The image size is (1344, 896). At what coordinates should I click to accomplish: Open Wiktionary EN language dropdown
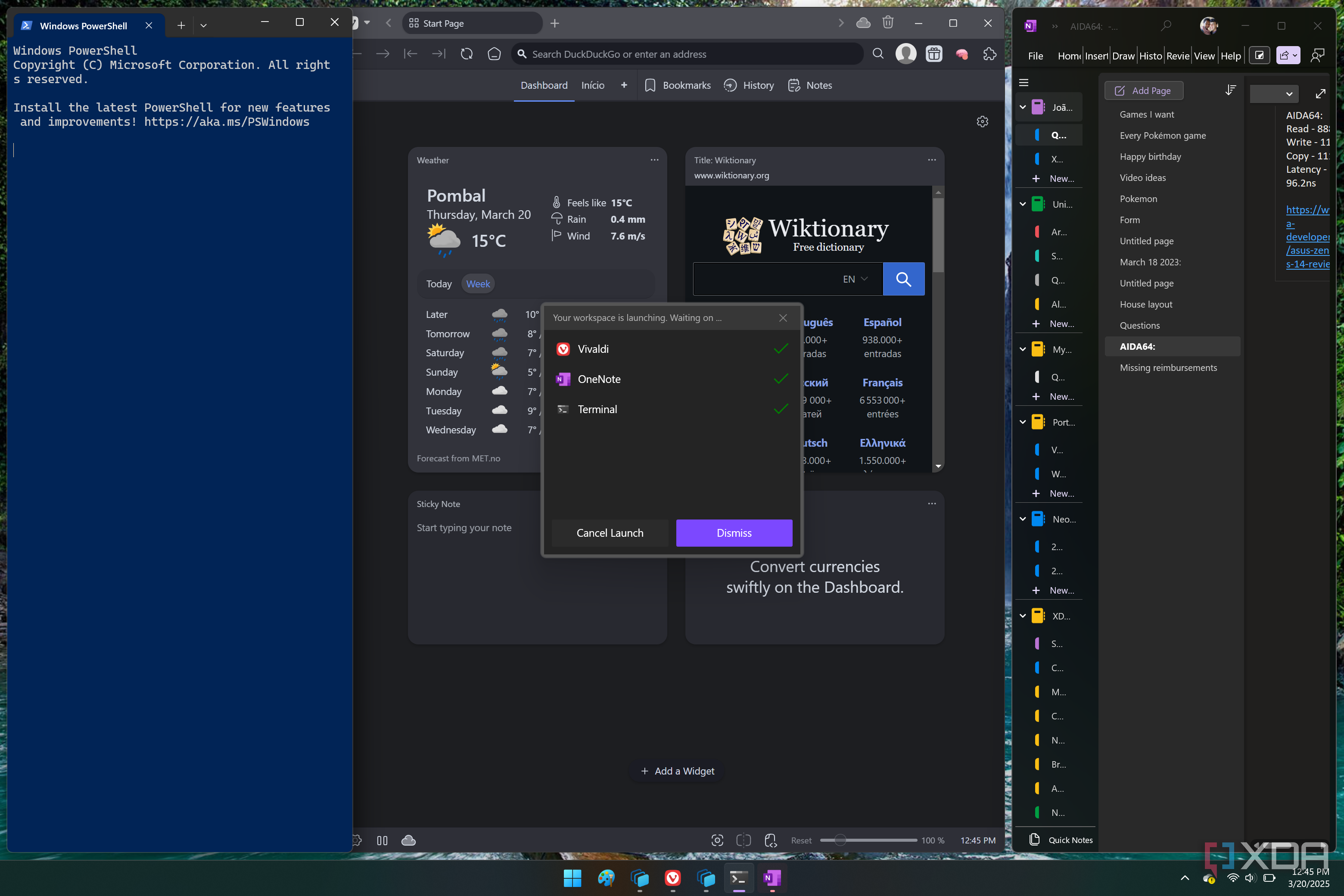point(855,279)
